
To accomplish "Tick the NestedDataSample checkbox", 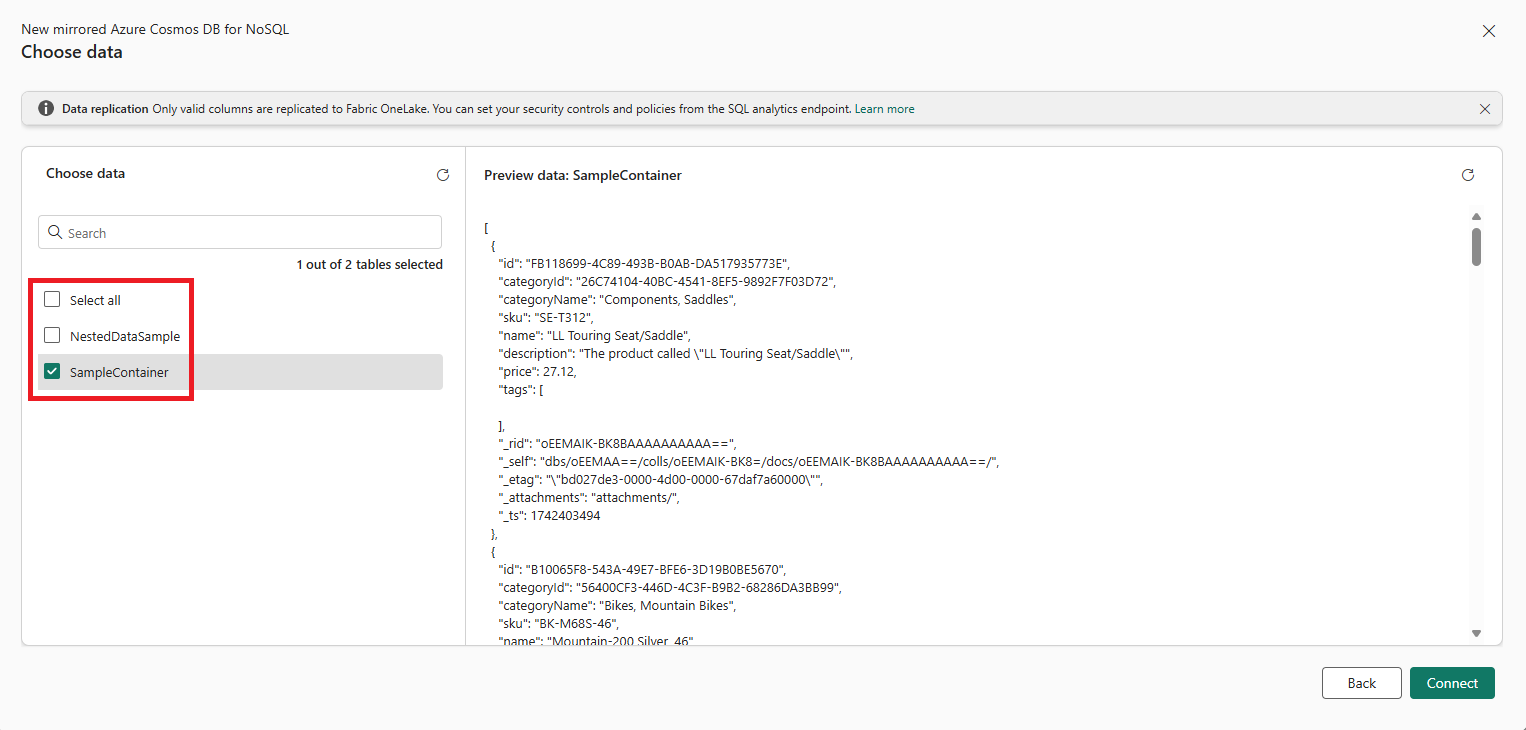I will point(52,336).
